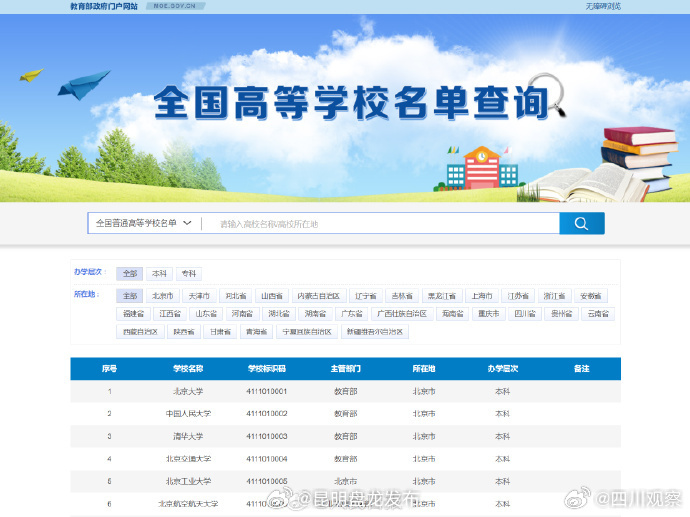Filter by 云南省 location

pos(597,313)
